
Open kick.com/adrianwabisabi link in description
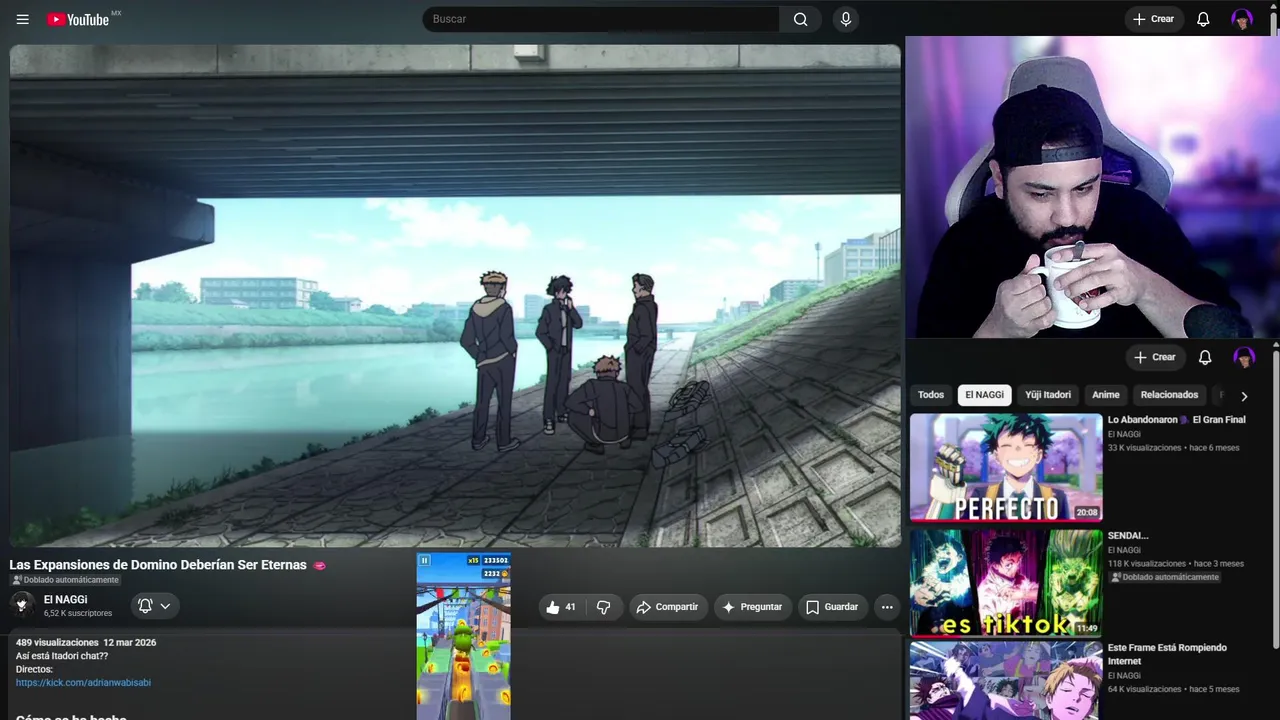pyautogui.click(x=83, y=683)
